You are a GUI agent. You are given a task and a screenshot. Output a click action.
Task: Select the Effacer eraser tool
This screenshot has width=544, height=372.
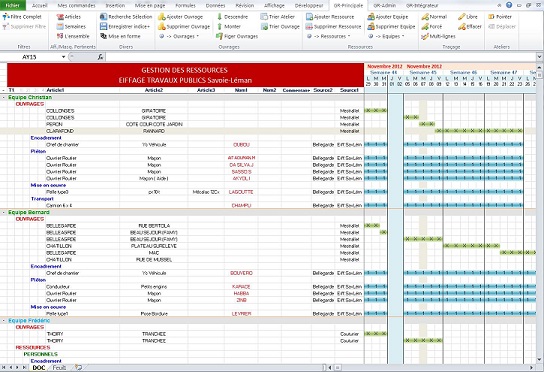point(461,26)
